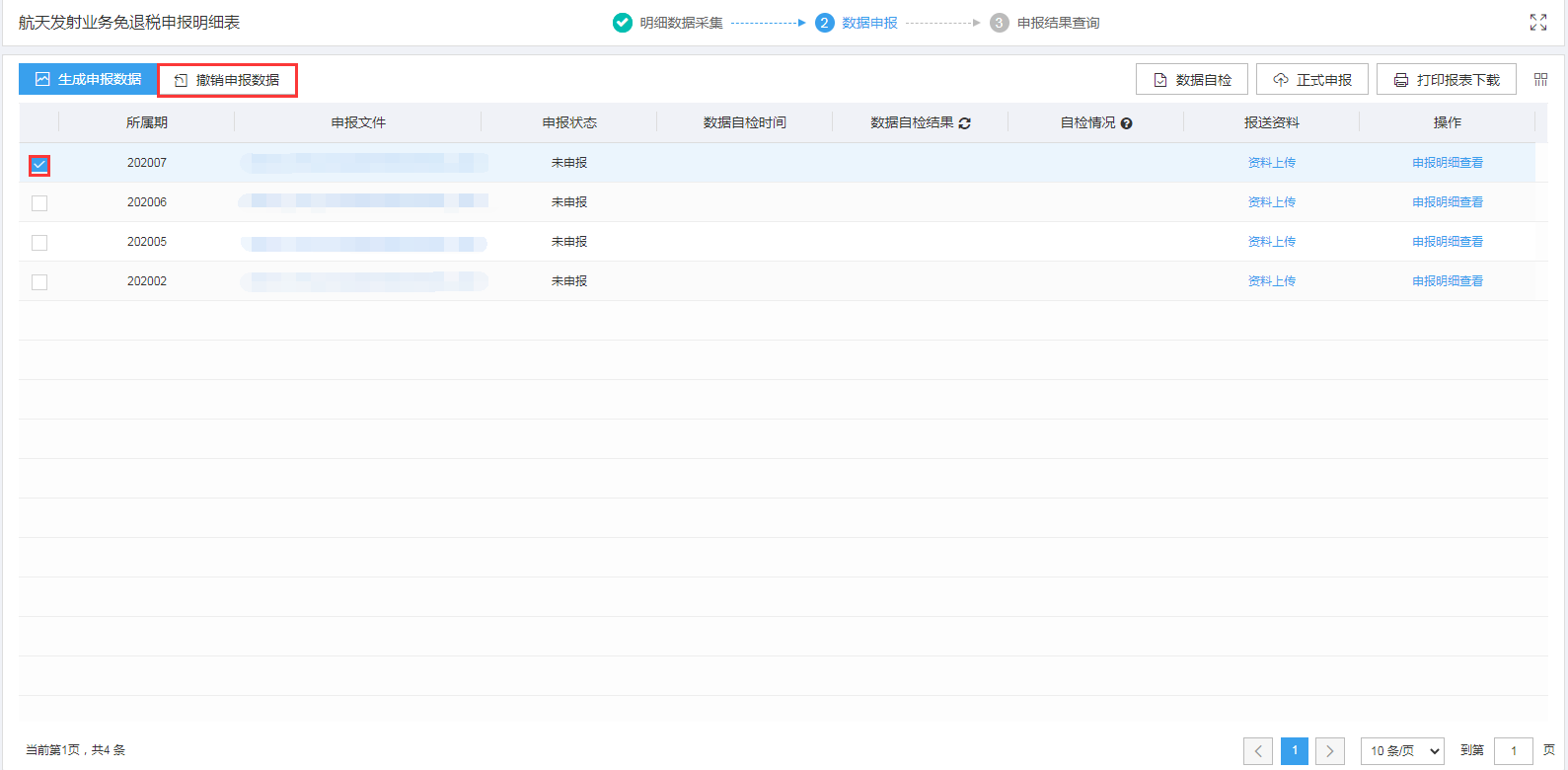Click the 撤销申报数据 button

tap(227, 80)
